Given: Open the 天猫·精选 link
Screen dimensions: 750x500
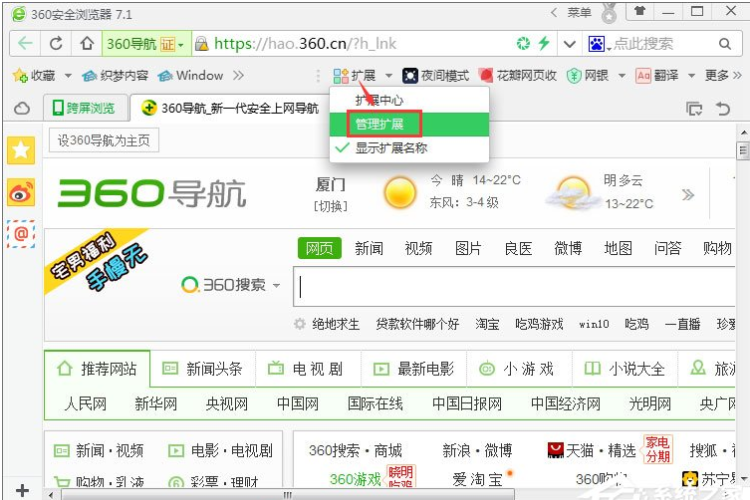Looking at the screenshot, I should coord(592,450).
